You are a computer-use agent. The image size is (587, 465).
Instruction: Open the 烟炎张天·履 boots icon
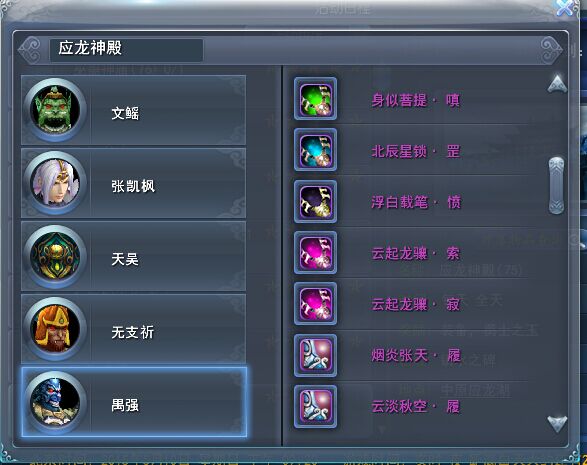pyautogui.click(x=315, y=355)
